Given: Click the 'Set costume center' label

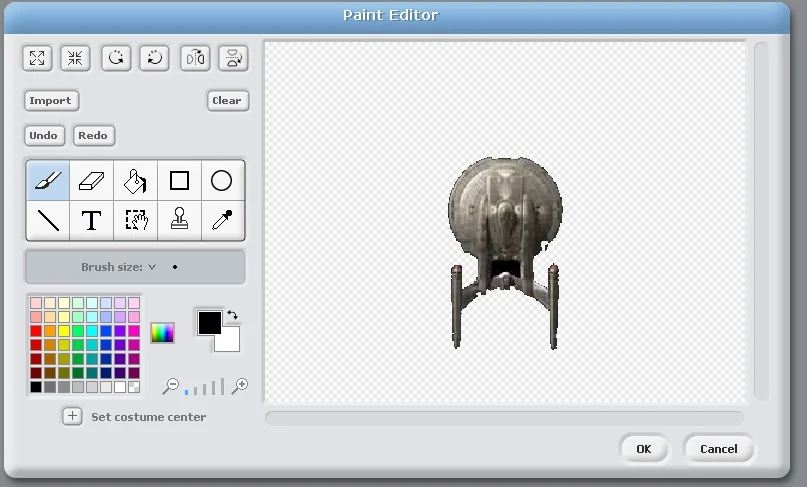Looking at the screenshot, I should coord(149,417).
